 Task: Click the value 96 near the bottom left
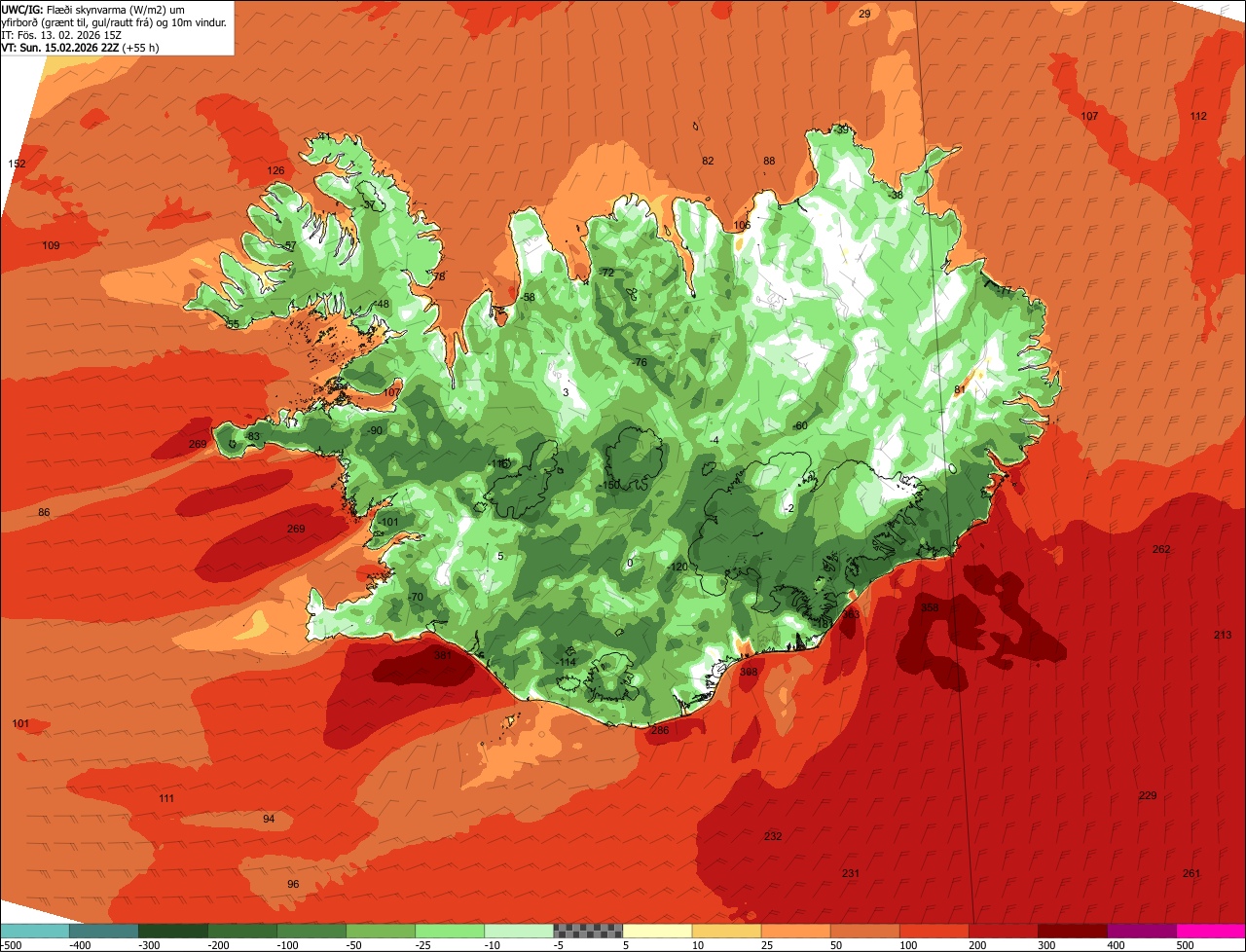(293, 884)
